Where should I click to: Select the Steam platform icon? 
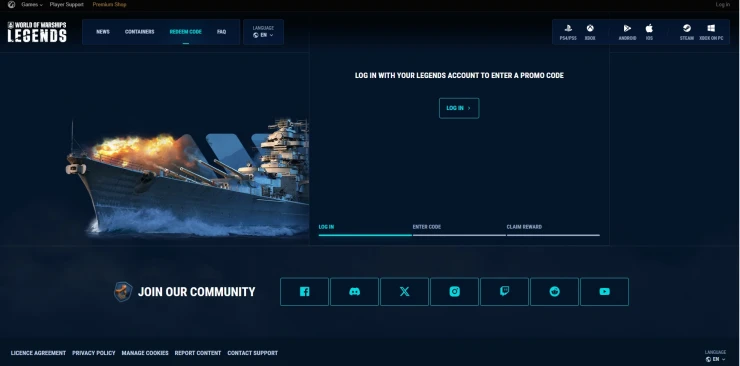click(x=687, y=32)
